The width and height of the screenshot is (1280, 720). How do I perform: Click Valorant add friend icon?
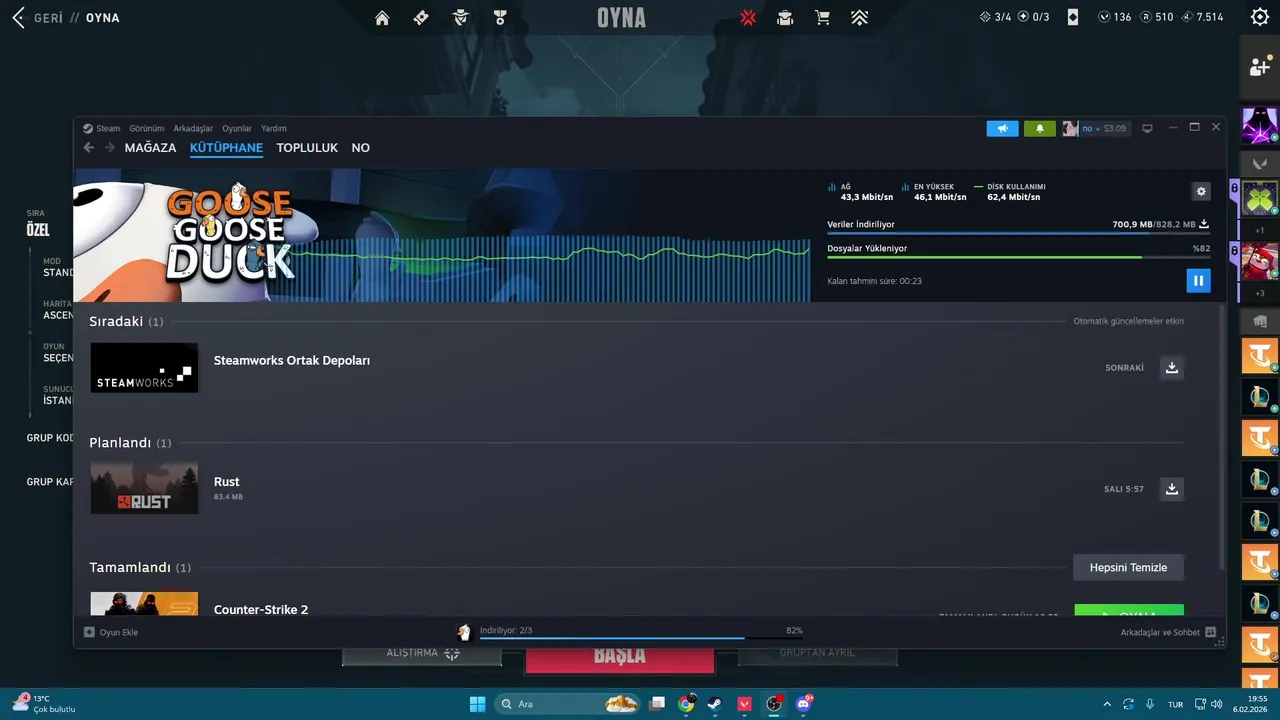click(x=1260, y=67)
